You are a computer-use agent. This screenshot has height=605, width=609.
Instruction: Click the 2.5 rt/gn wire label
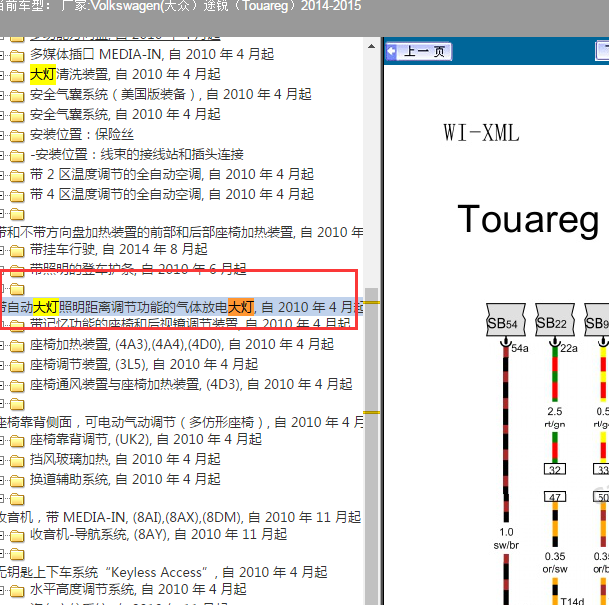tap(555, 417)
